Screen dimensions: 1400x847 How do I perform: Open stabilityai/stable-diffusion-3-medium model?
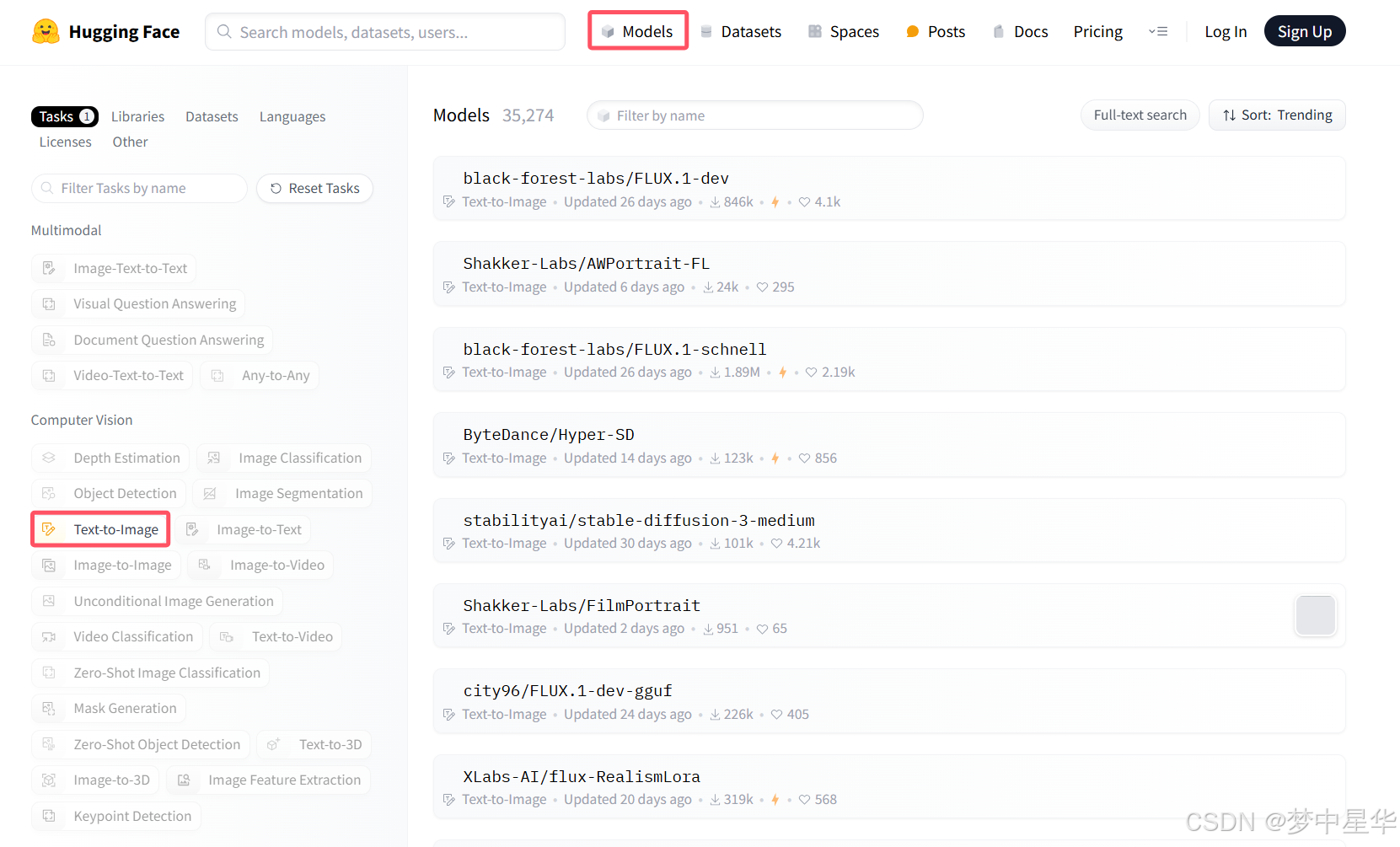[889, 530]
